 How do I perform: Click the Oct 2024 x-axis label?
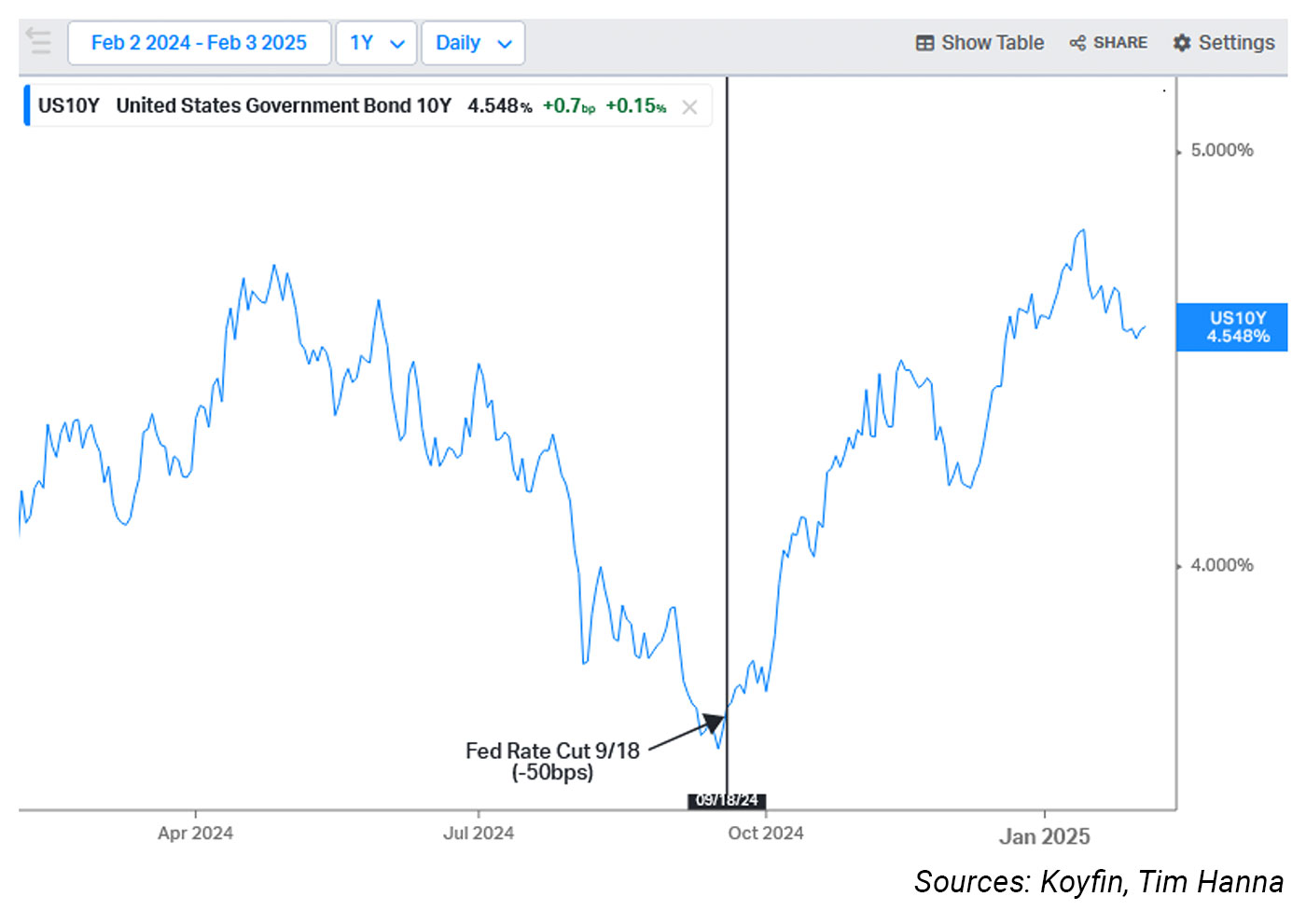(765, 833)
